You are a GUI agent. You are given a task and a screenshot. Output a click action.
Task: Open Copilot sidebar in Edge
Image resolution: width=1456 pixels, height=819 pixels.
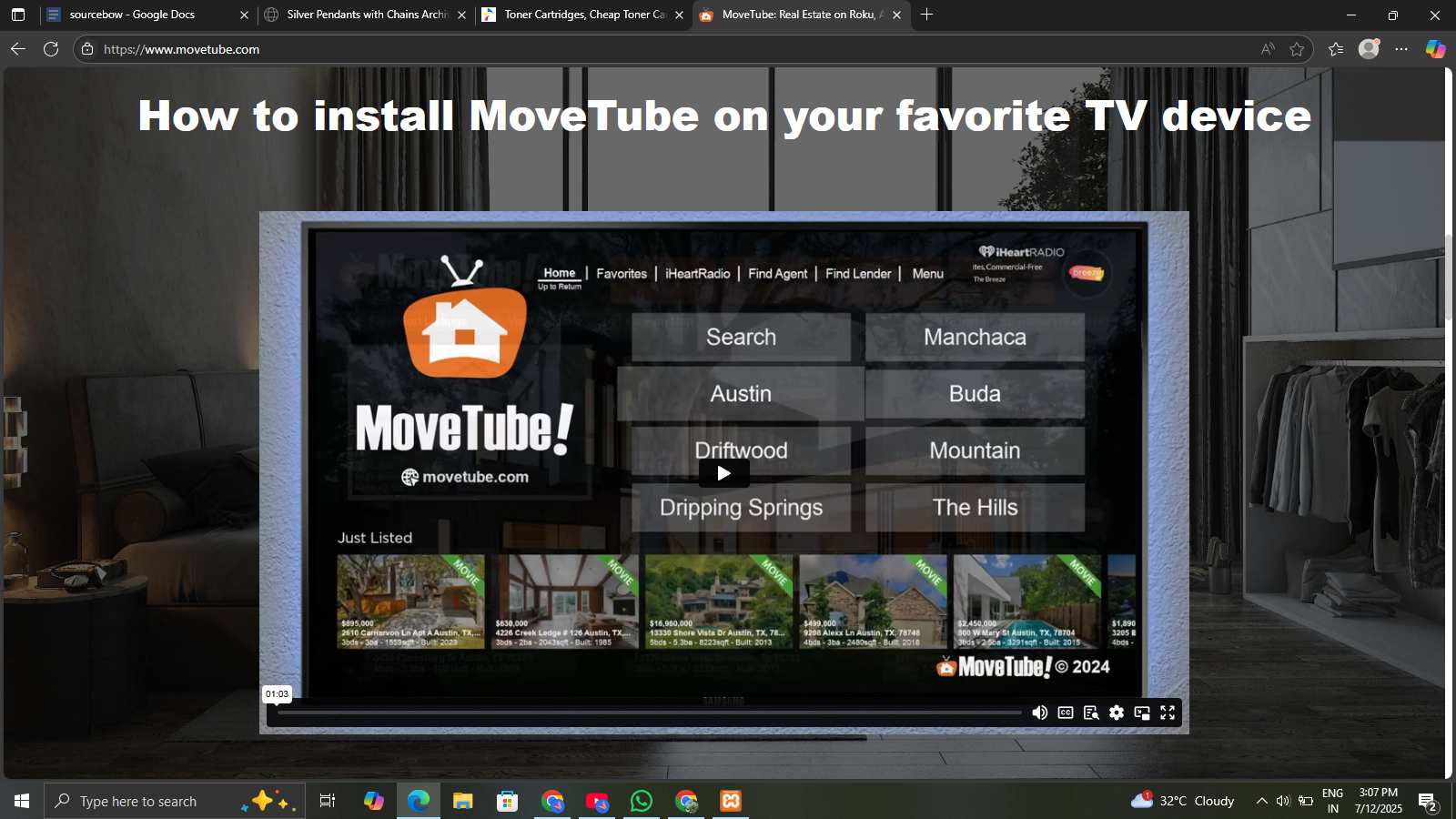(1435, 49)
